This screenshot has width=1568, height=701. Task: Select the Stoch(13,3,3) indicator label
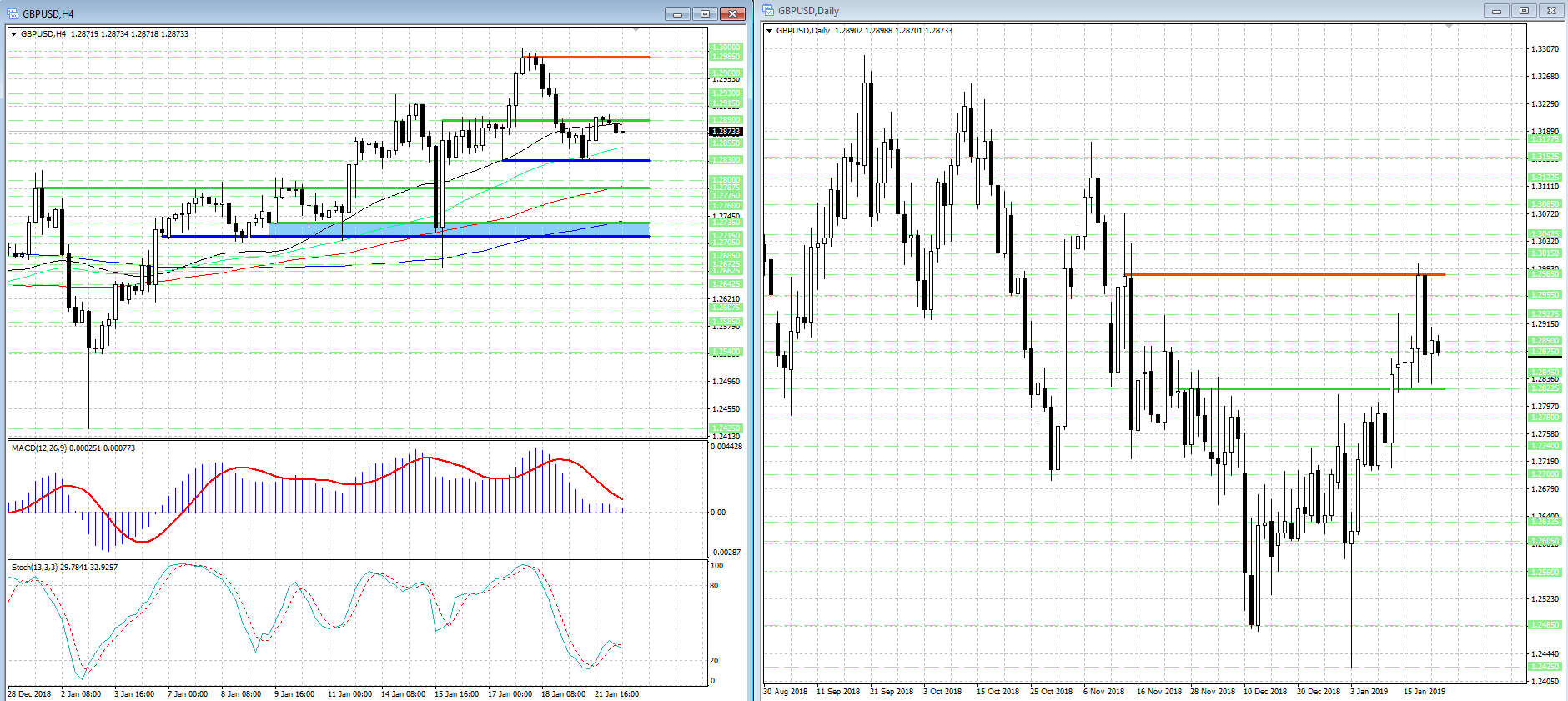[x=34, y=568]
